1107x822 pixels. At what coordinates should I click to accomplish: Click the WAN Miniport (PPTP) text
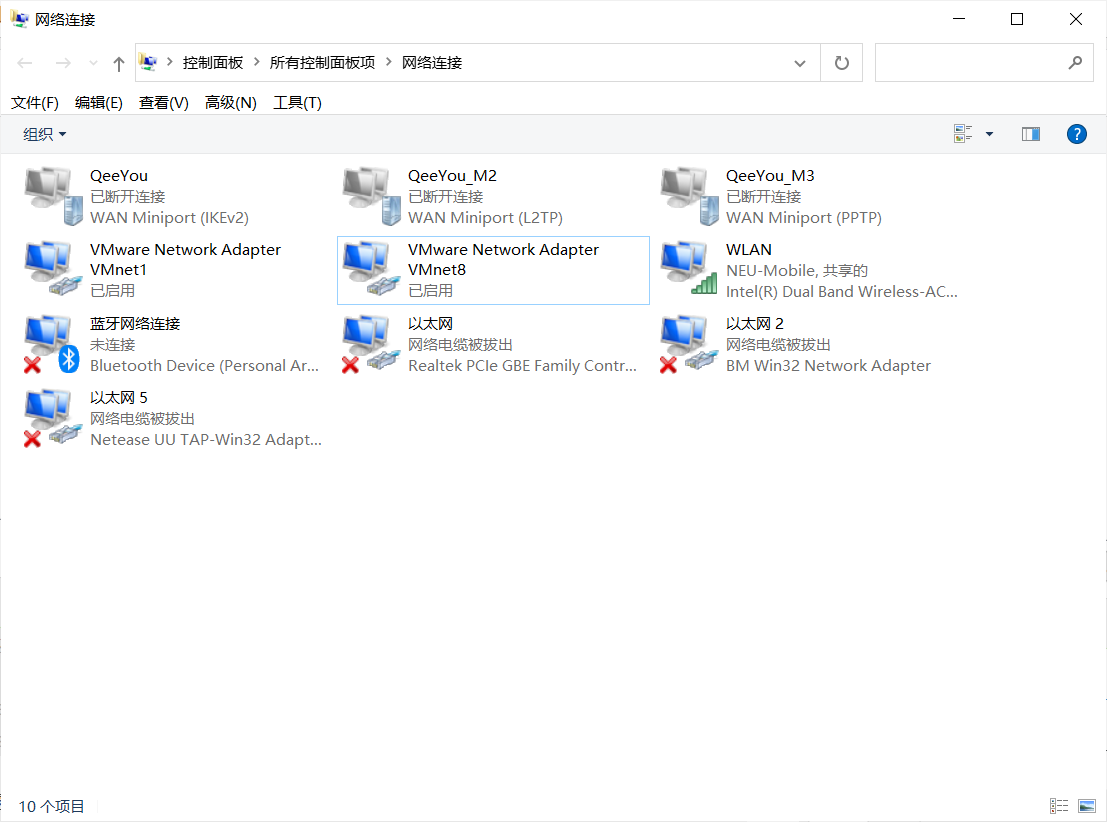click(x=803, y=218)
